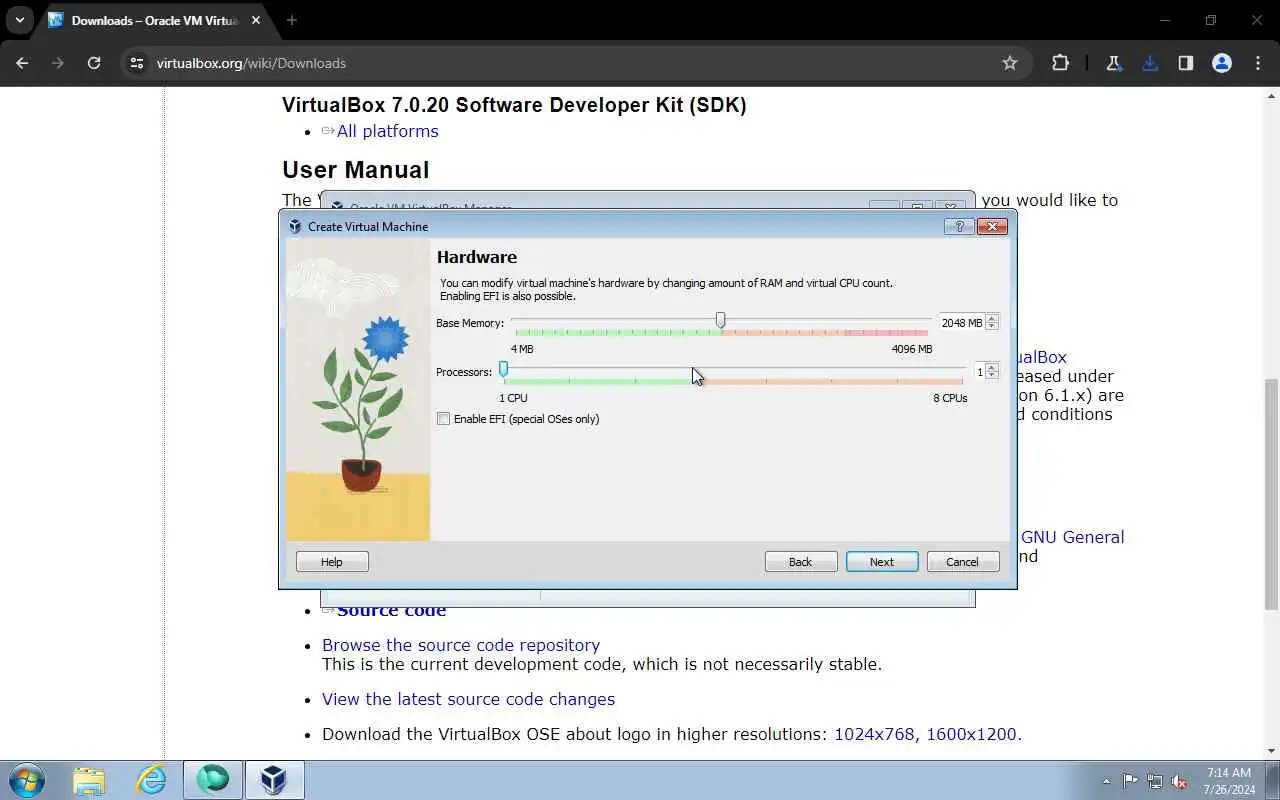1280x800 pixels.
Task: Click the VirtualBox cube icon in the dialog title
Action: coord(295,226)
